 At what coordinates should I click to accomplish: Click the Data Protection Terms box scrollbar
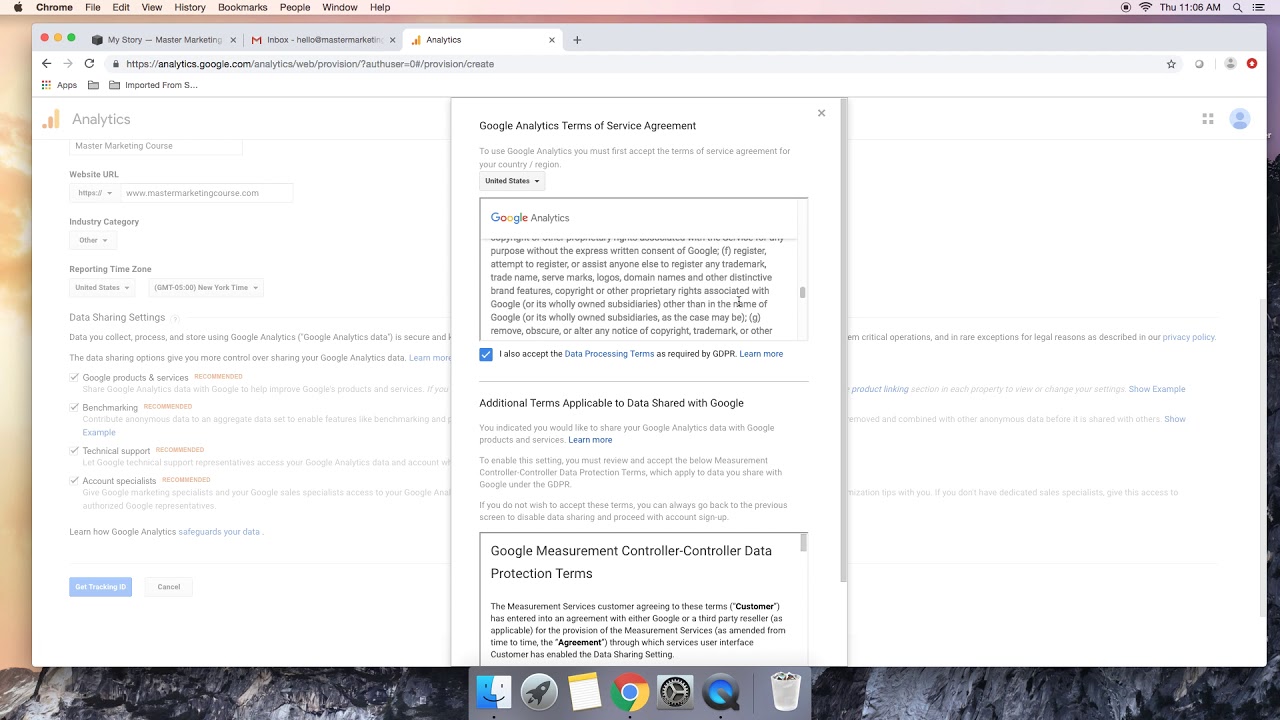pyautogui.click(x=803, y=542)
